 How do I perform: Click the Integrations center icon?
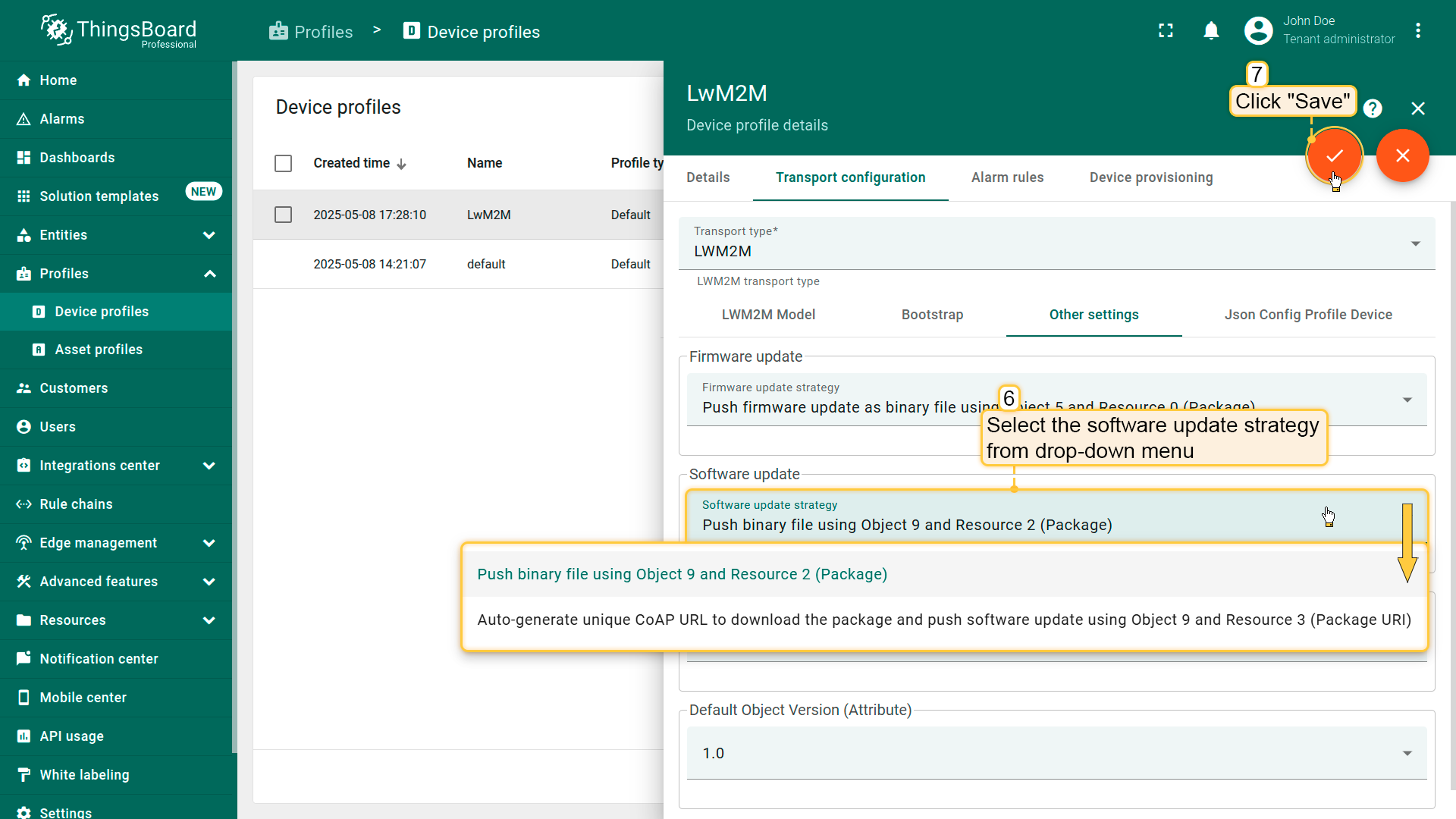coord(24,466)
